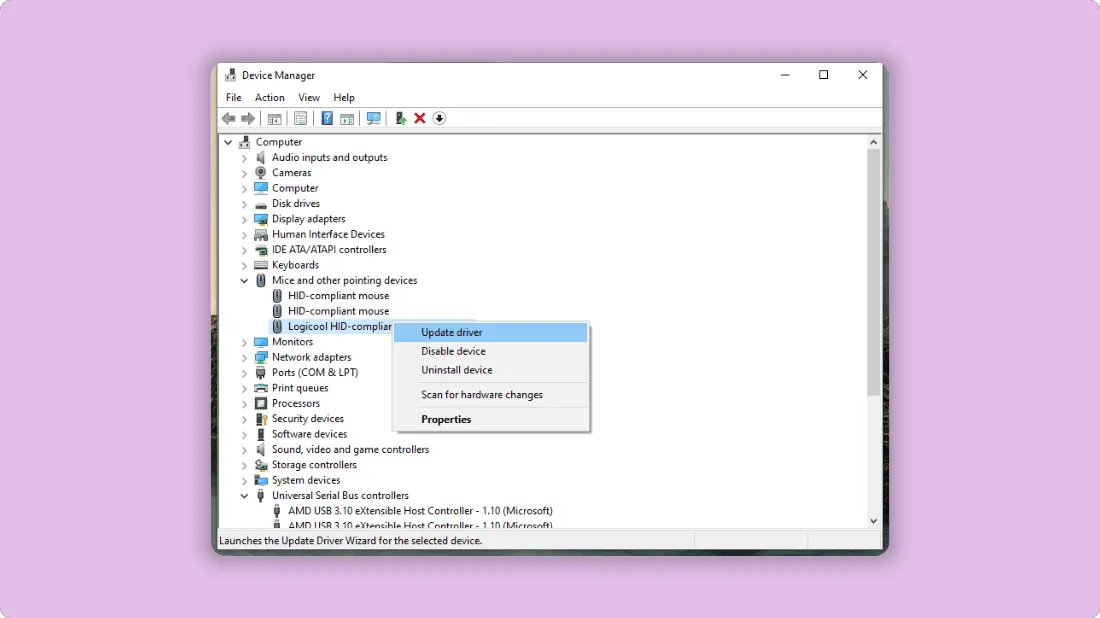1100x618 pixels.
Task: Click the Back arrow in the toolbar
Action: click(229, 119)
